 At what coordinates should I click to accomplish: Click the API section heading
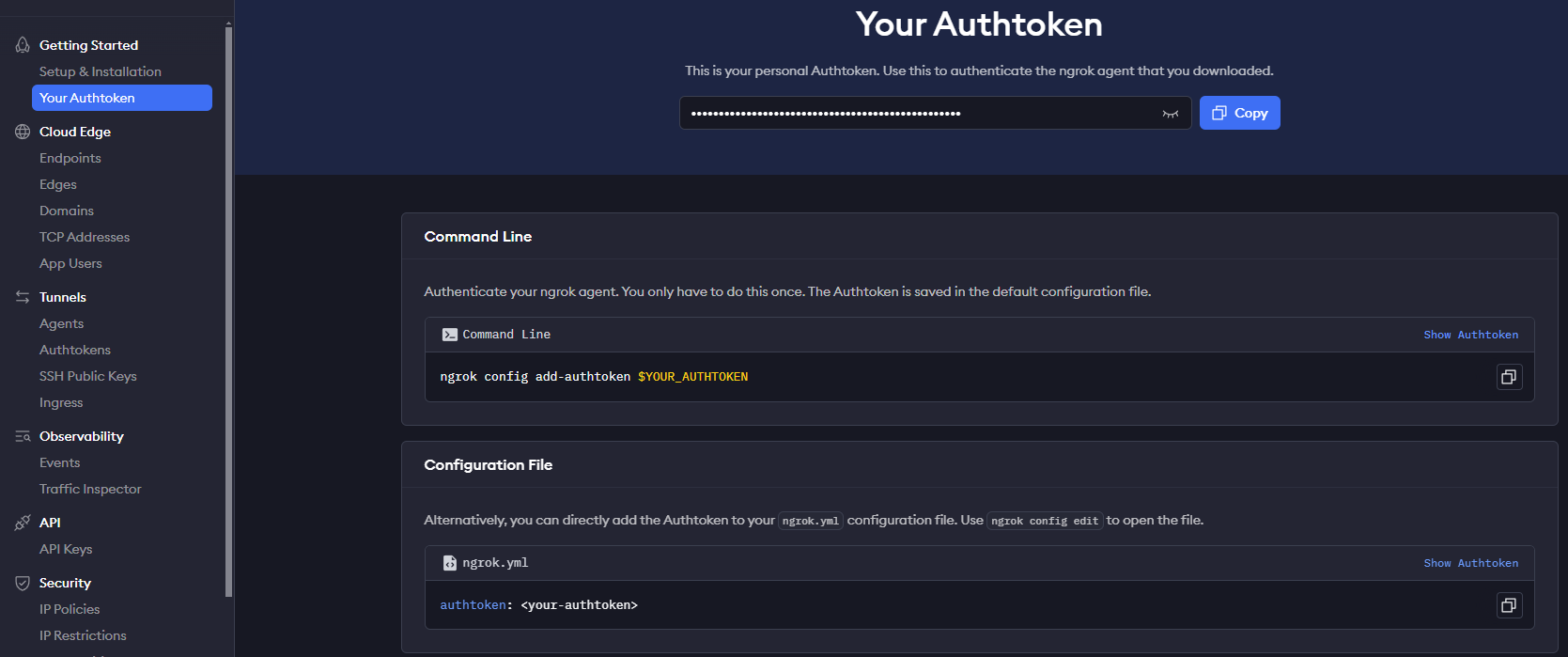[x=50, y=523]
